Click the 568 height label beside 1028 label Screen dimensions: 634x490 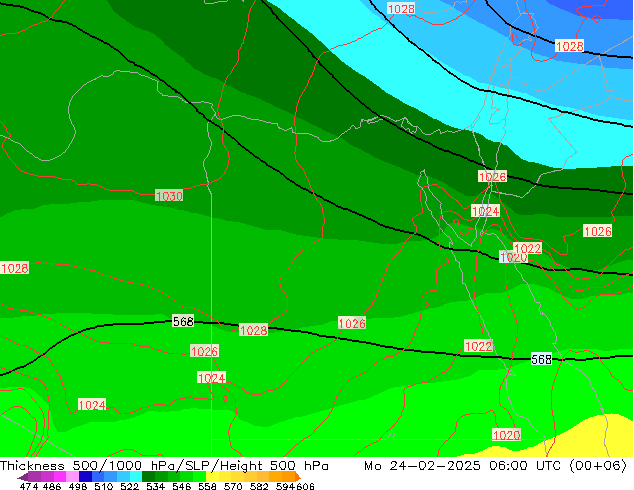[x=183, y=321]
